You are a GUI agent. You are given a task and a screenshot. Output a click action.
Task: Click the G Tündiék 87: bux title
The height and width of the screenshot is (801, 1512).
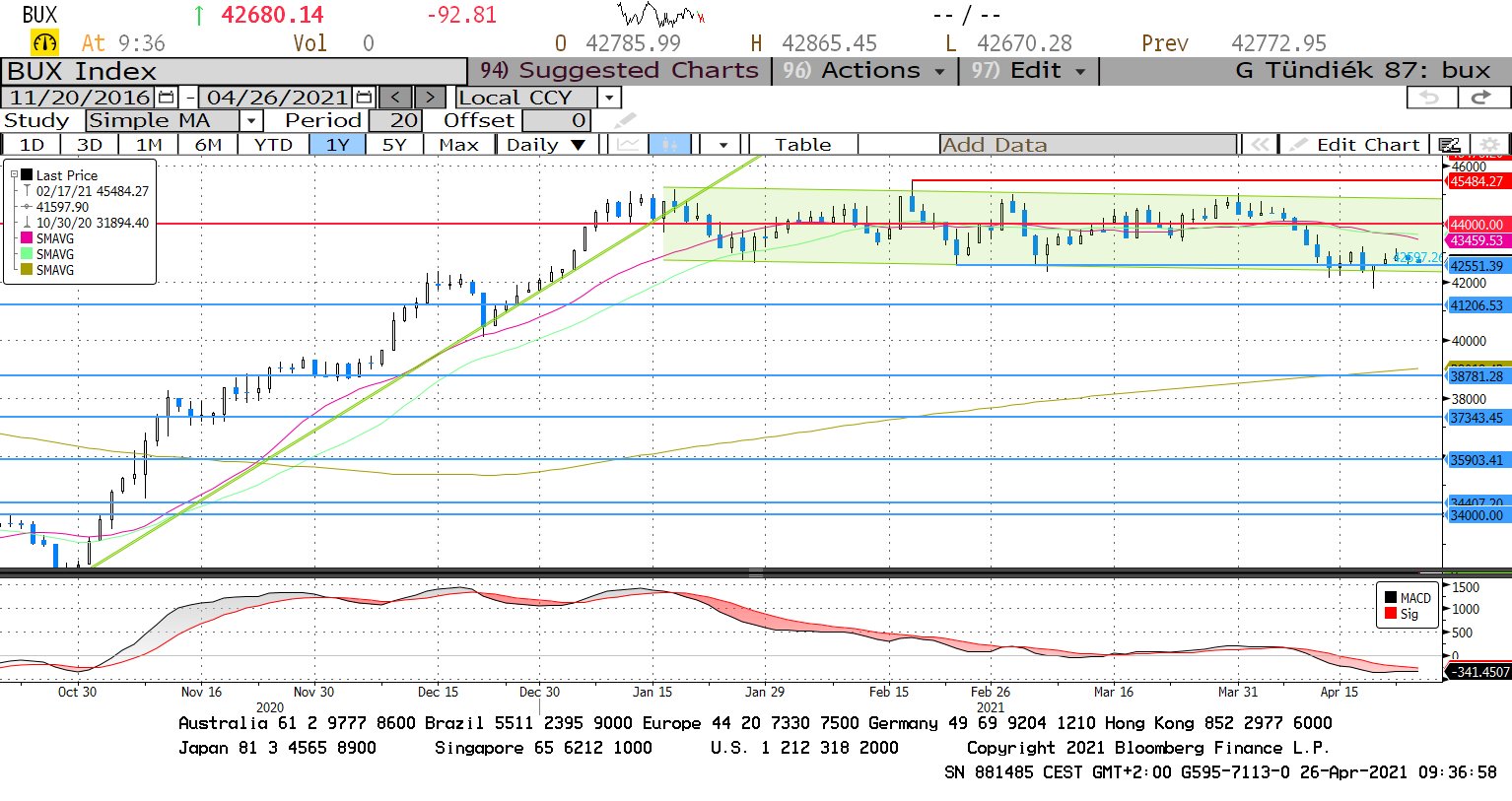[1363, 71]
